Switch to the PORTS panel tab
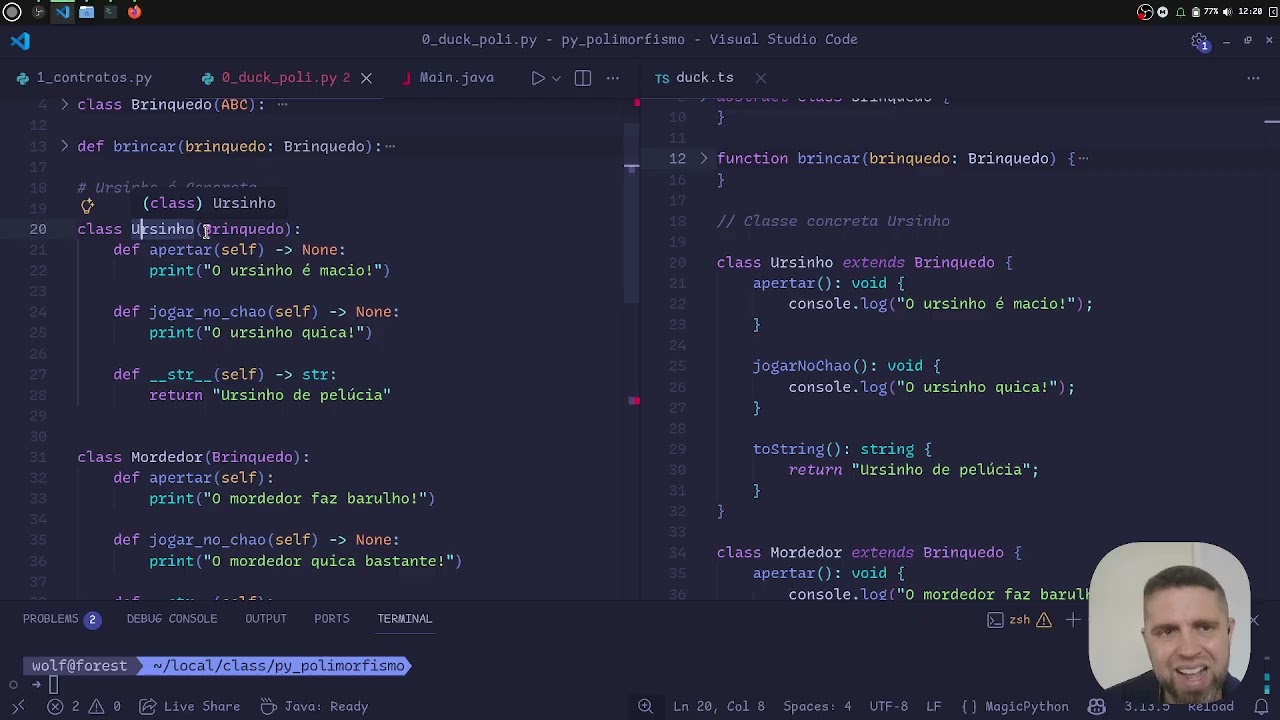Image resolution: width=1280 pixels, height=720 pixels. 332,618
